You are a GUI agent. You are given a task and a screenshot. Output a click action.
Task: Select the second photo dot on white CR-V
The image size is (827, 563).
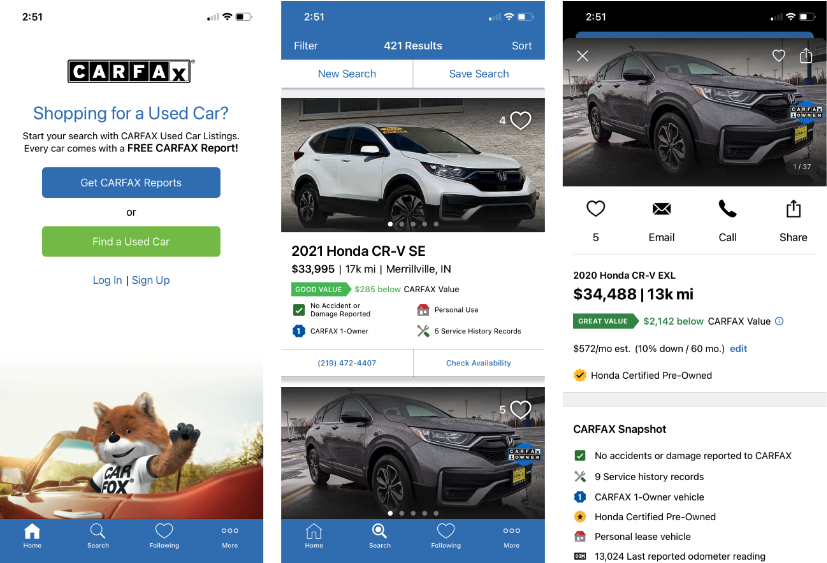(x=402, y=224)
